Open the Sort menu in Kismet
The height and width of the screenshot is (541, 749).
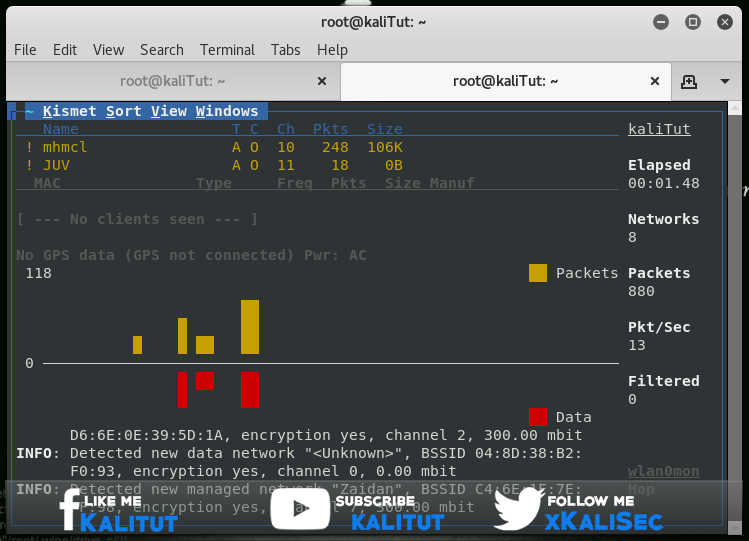(x=123, y=111)
